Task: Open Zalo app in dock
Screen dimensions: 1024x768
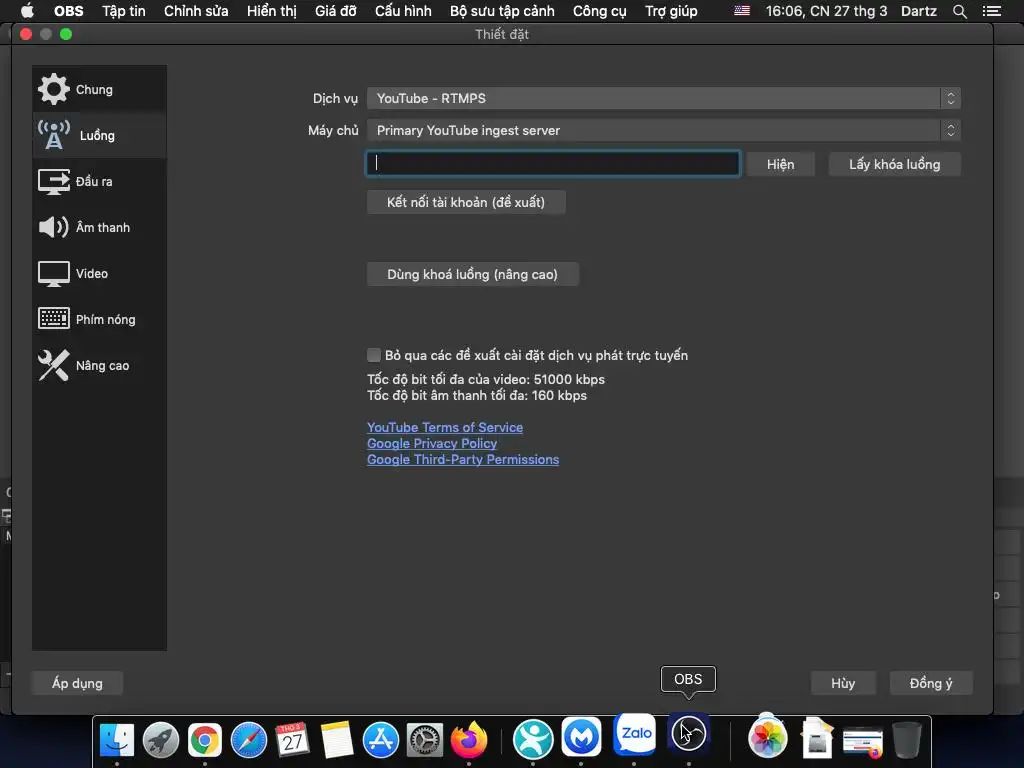Action: point(635,734)
